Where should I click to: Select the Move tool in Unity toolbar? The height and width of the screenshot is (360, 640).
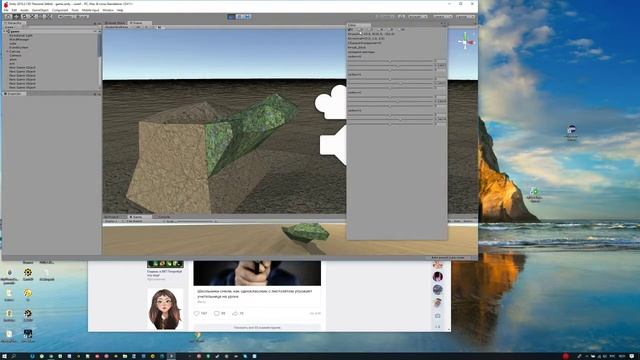pos(16,17)
